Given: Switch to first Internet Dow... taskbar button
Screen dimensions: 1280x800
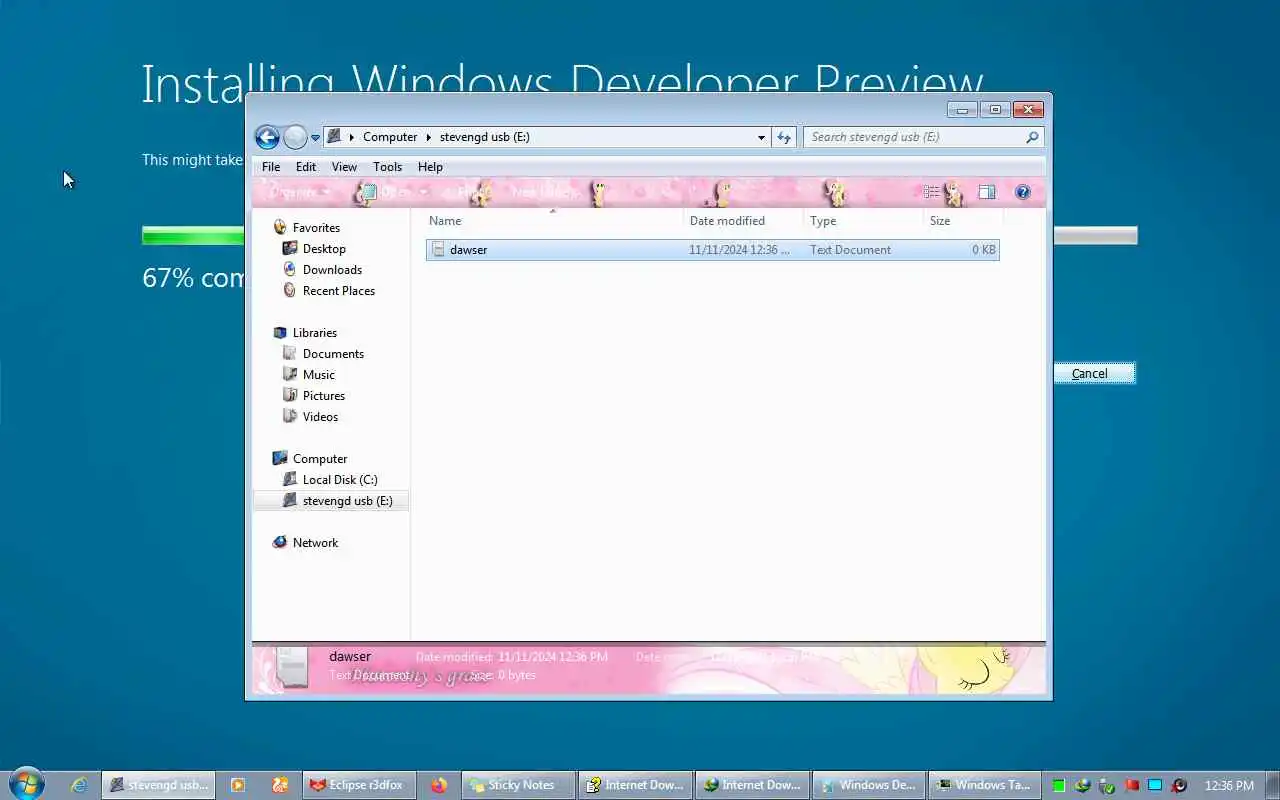Looking at the screenshot, I should [635, 785].
